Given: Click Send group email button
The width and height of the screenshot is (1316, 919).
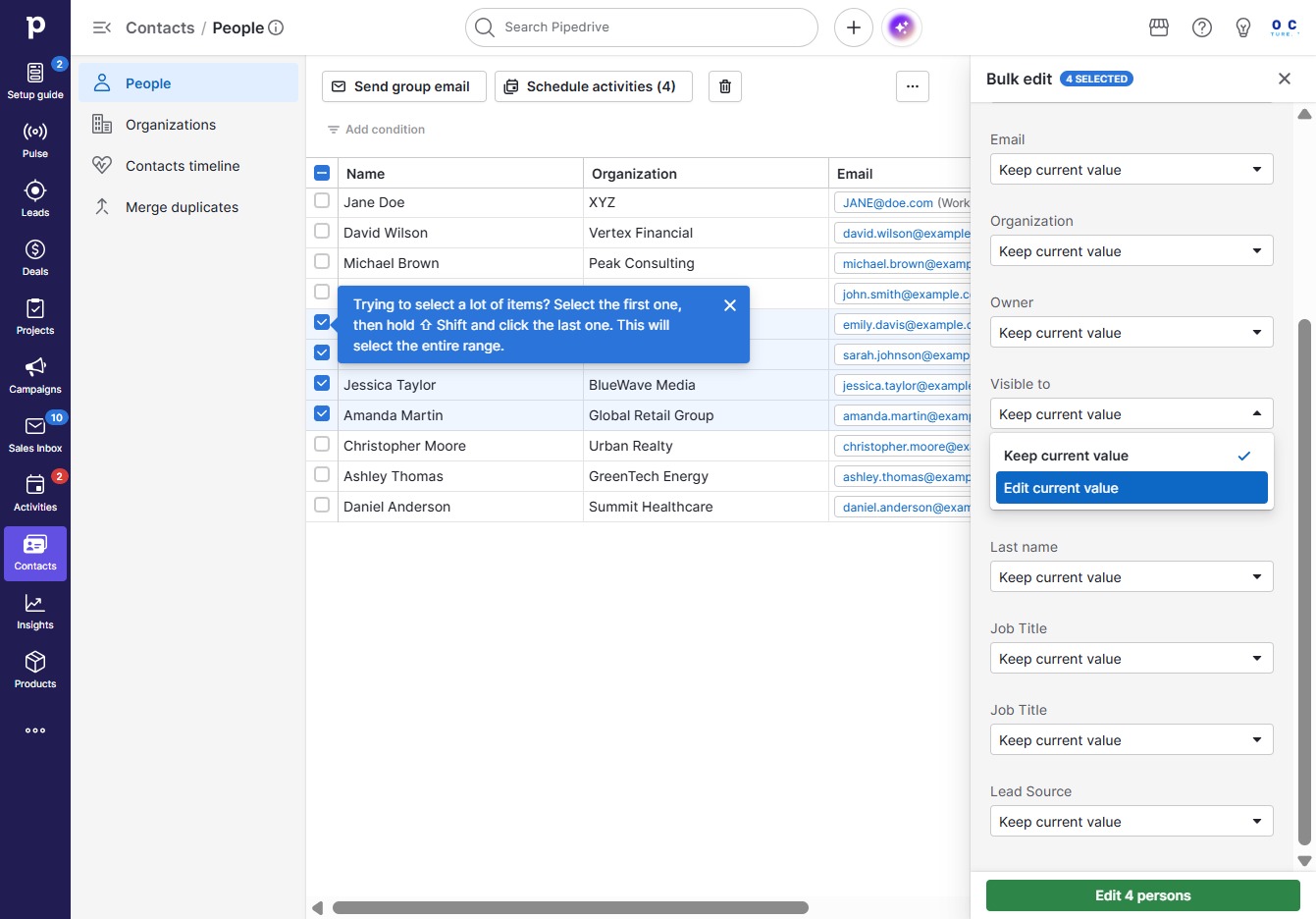Looking at the screenshot, I should click(x=404, y=86).
